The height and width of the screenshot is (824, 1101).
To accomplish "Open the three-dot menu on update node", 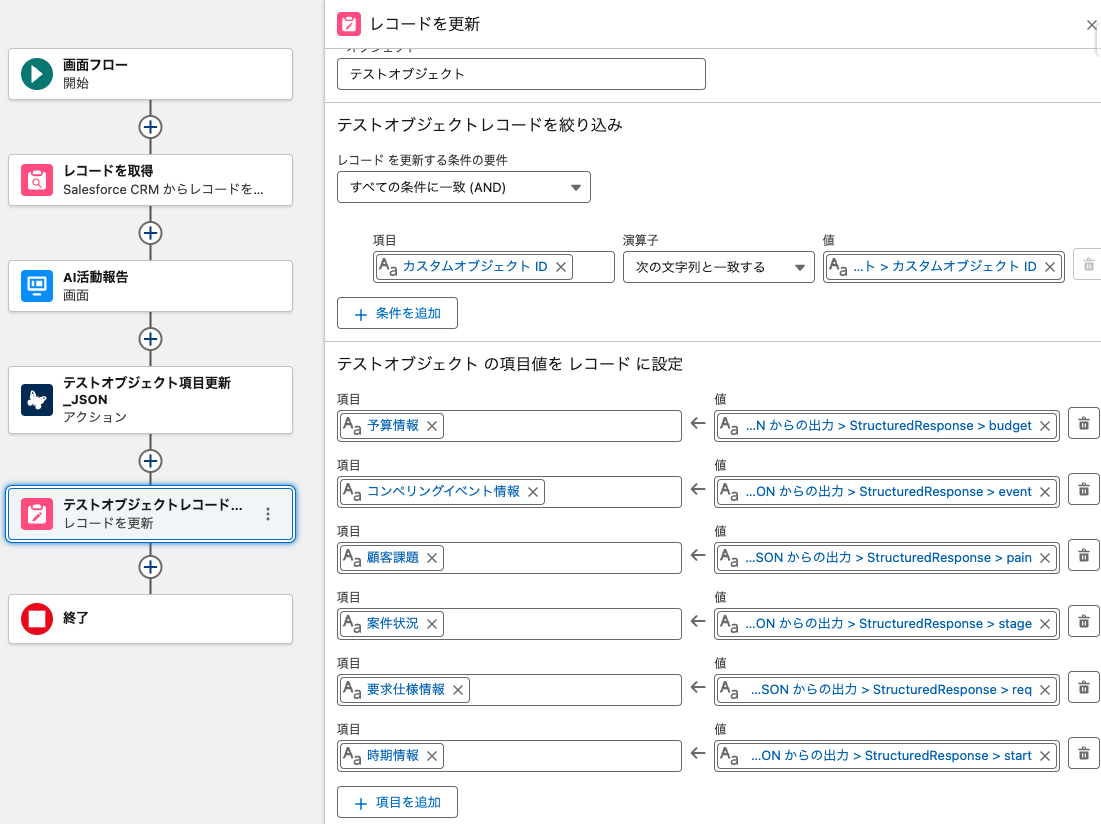I will (x=267, y=514).
